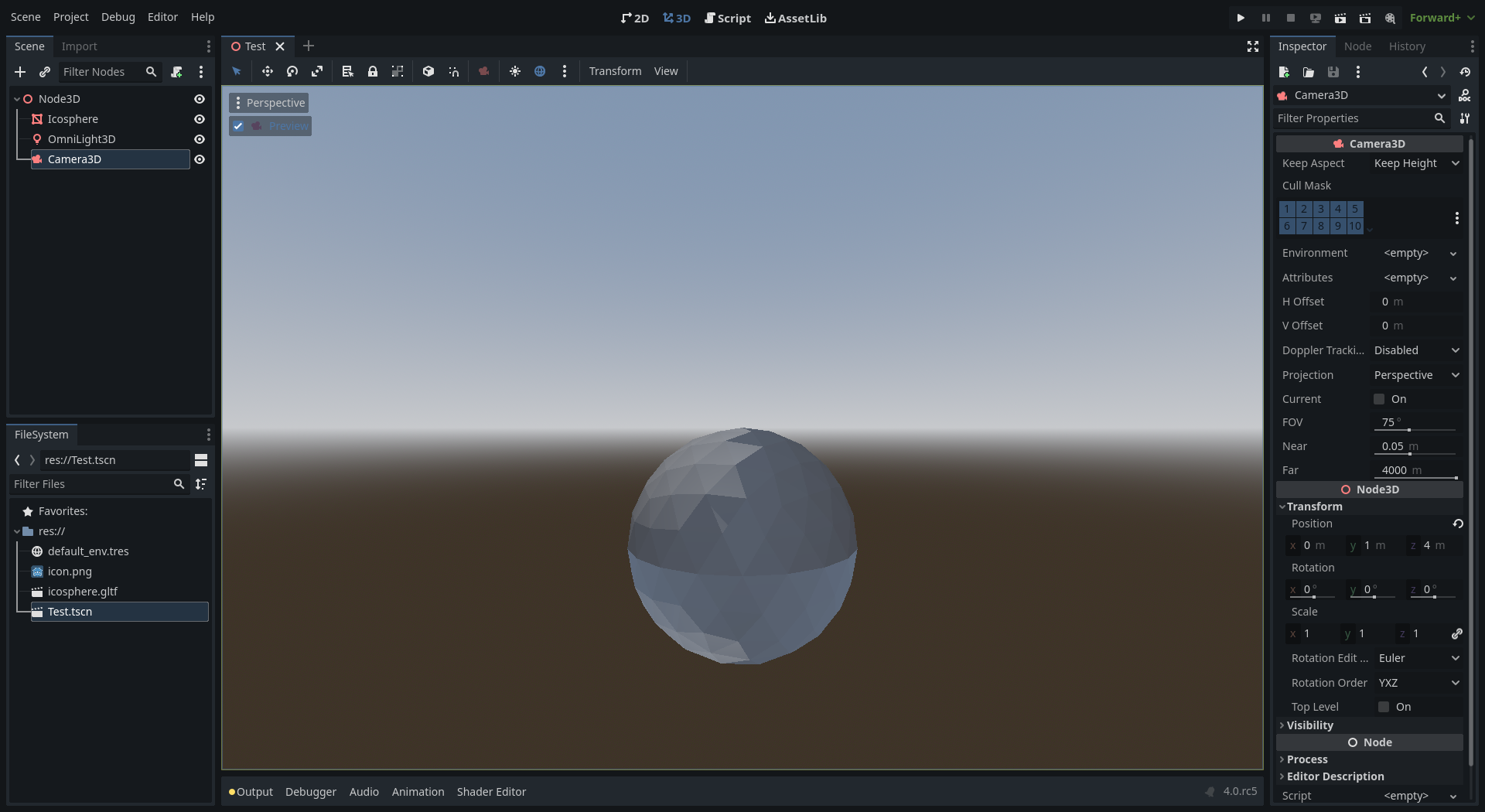Switch to the Script workspace
The width and height of the screenshot is (1485, 812).
[728, 18]
